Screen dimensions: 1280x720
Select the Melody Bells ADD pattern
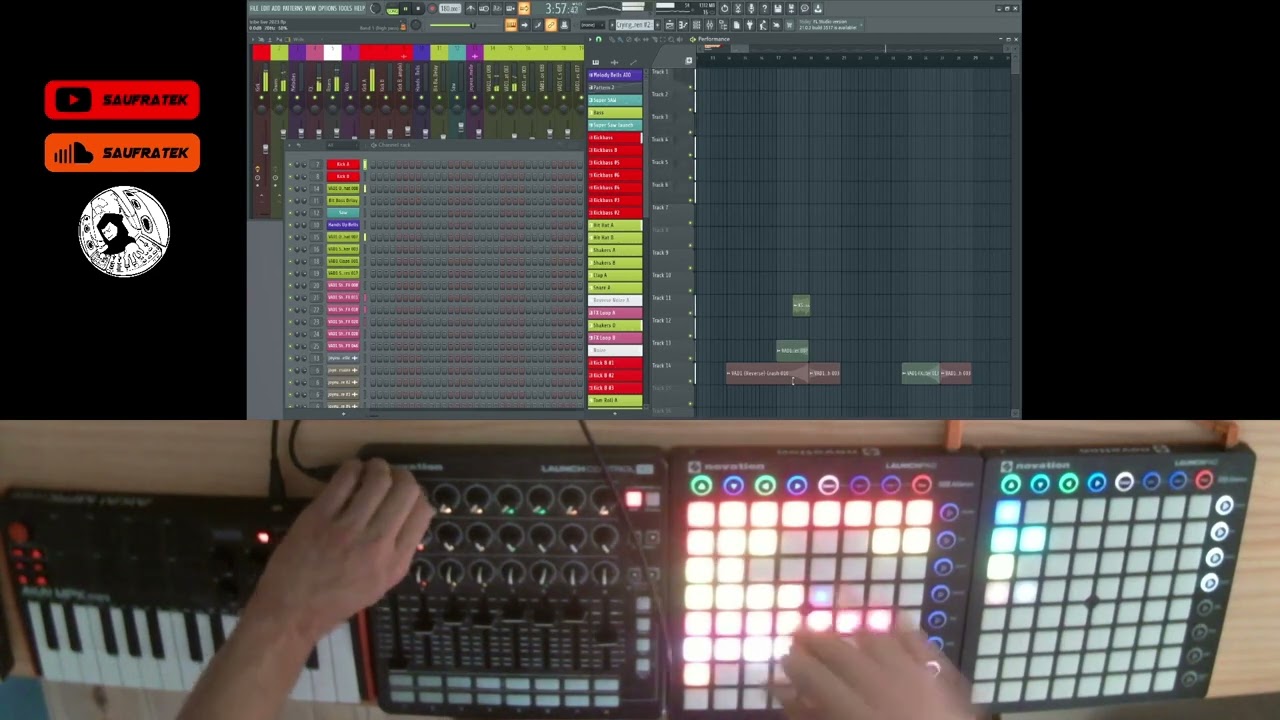615,75
